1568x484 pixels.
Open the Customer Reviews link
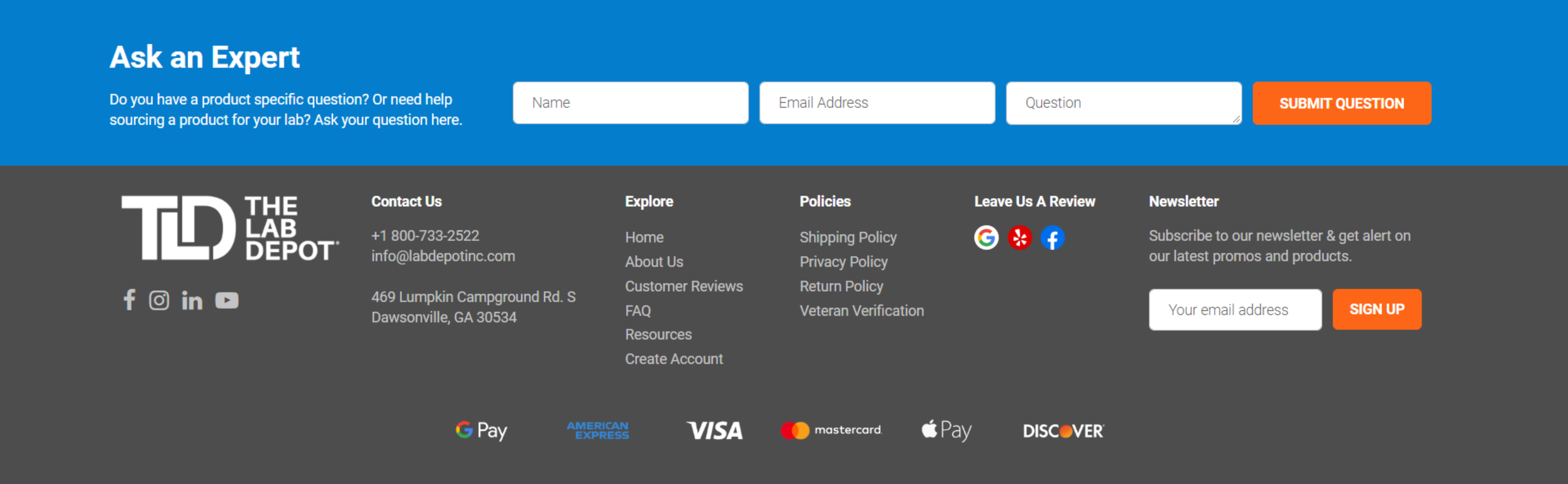point(684,286)
